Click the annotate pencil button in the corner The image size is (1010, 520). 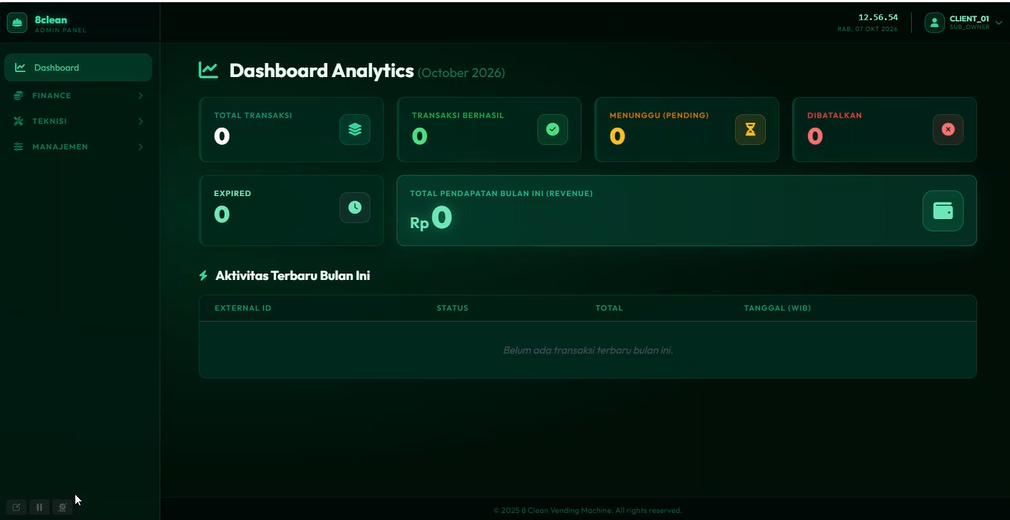coord(17,507)
